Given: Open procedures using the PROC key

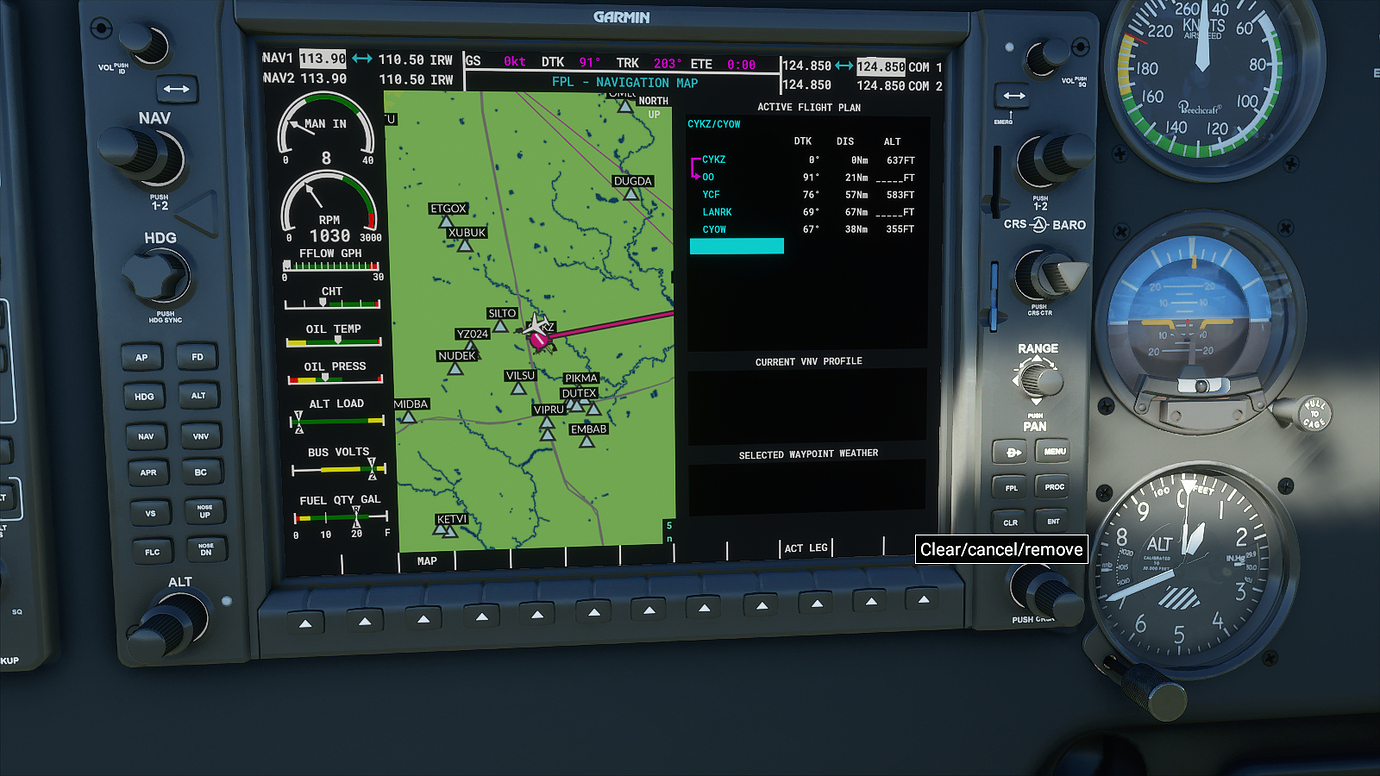Looking at the screenshot, I should click(1053, 487).
